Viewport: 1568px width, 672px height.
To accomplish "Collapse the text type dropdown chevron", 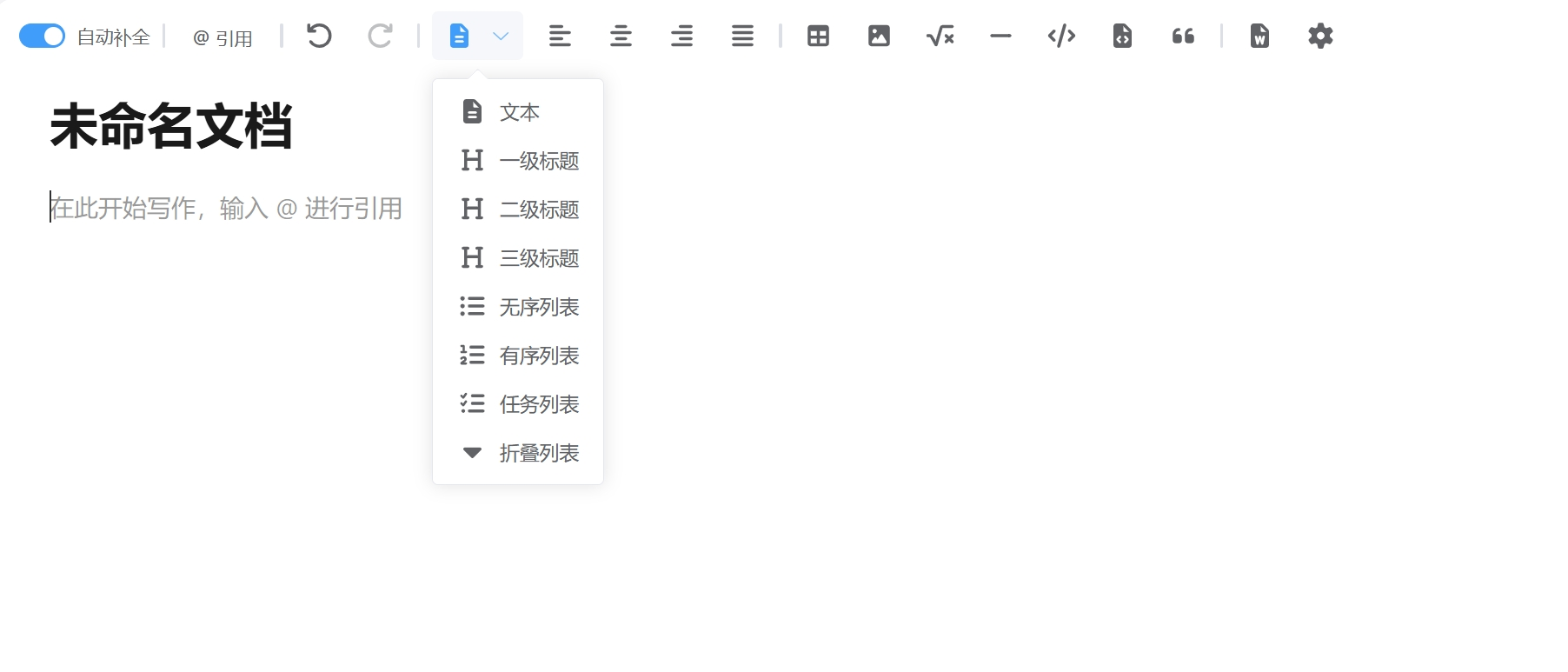I will point(501,36).
